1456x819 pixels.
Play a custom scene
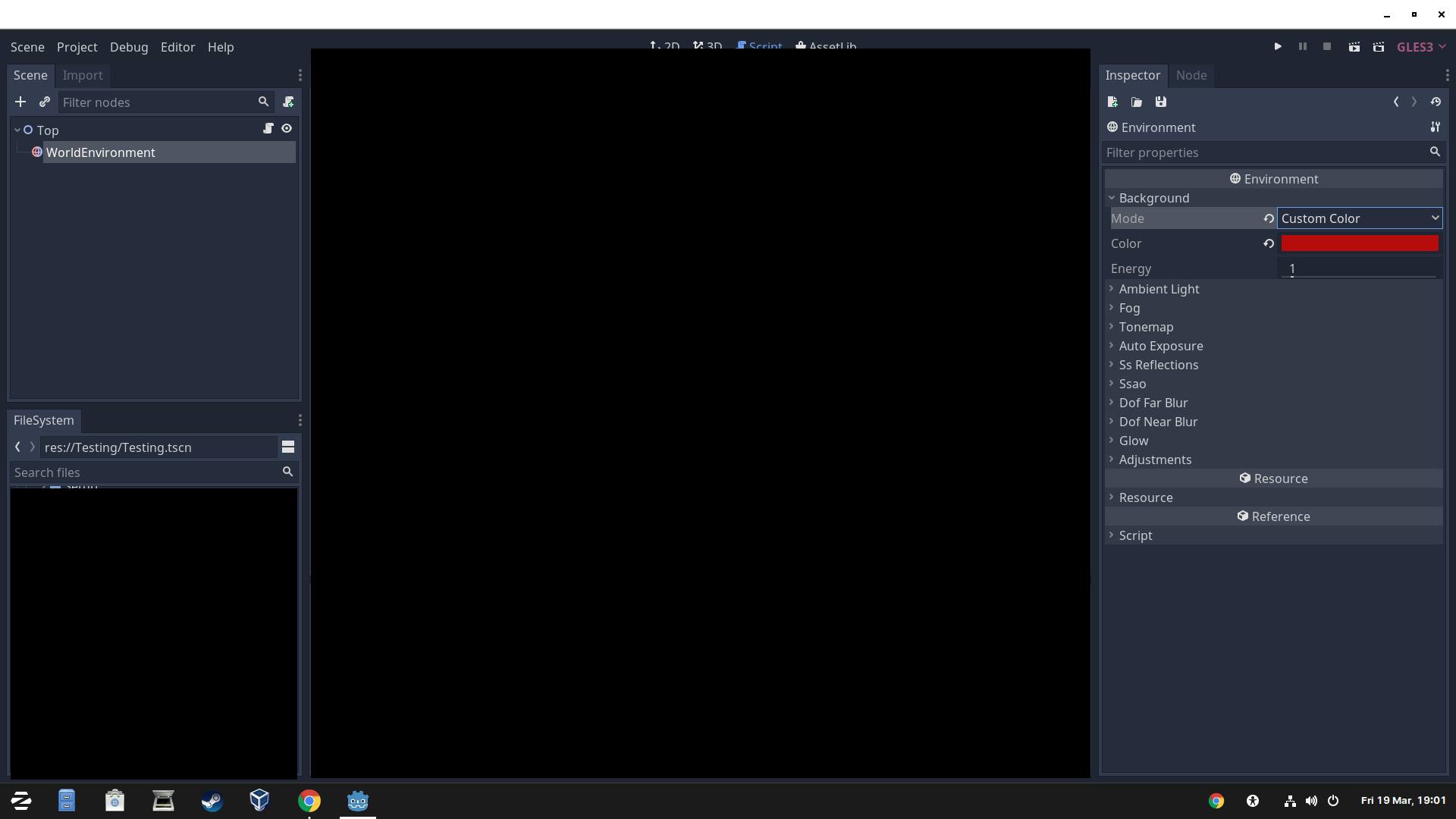click(1379, 46)
